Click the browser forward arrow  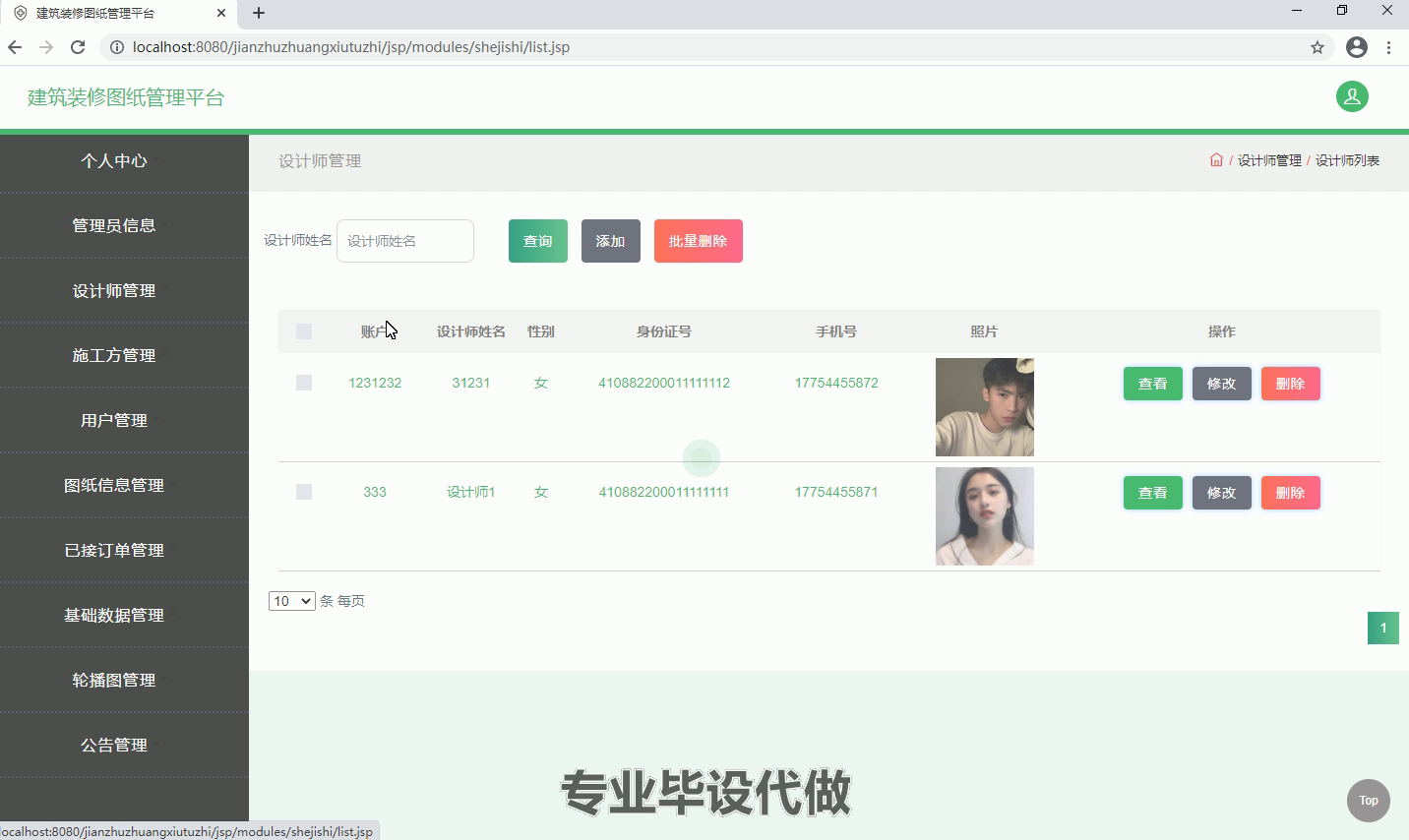[46, 47]
